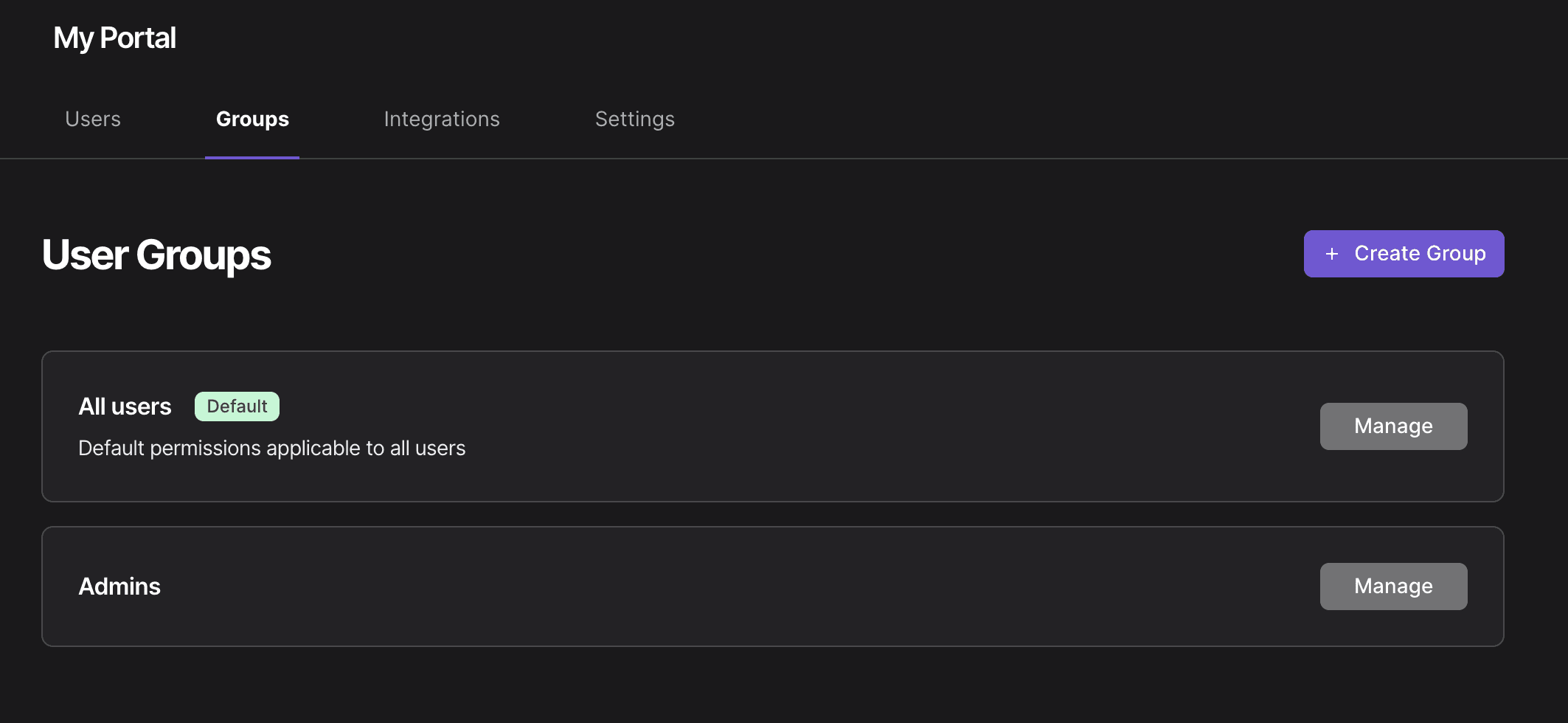Select the Groups tab
The image size is (1568, 723).
coord(252,119)
